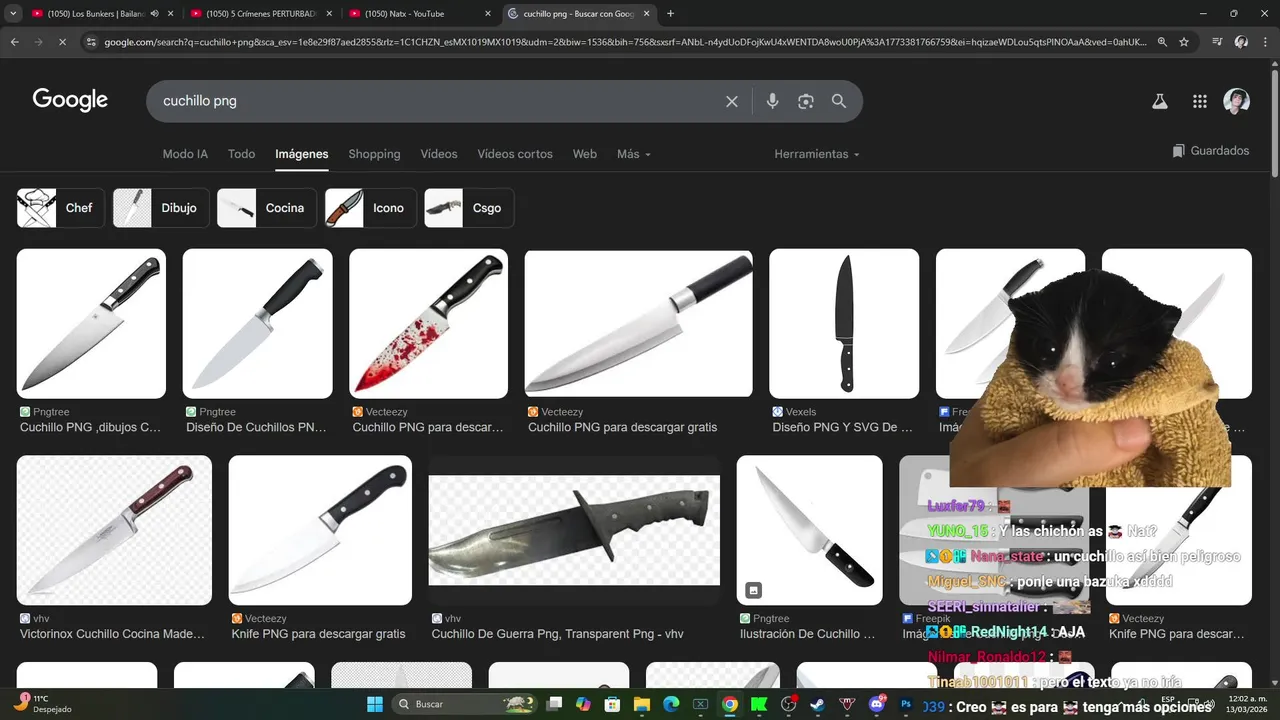Open Copilot from taskbar

pyautogui.click(x=583, y=704)
